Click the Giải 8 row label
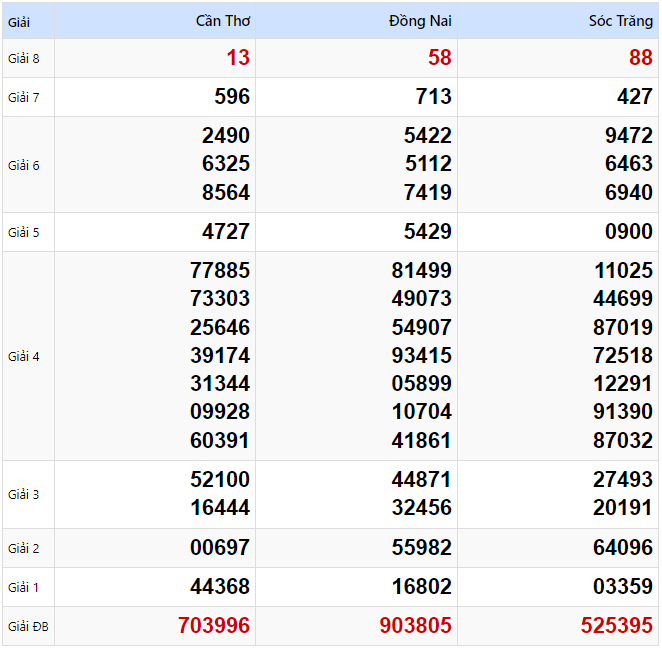Viewport: 662px width, 649px height. pos(24,58)
